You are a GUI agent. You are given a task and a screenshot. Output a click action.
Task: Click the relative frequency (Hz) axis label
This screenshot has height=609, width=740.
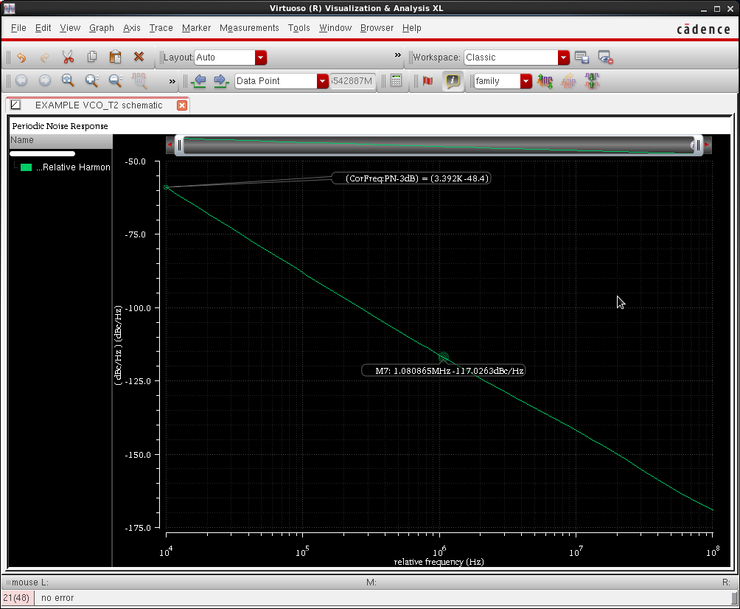[x=439, y=562]
